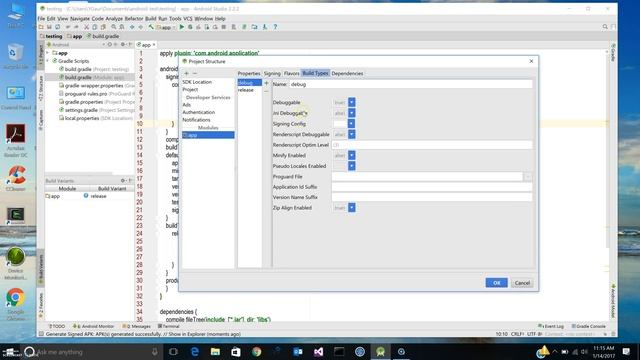The image size is (640, 360).
Task: Open the Recycle Bin desktop icon
Action: (x=16, y=57)
